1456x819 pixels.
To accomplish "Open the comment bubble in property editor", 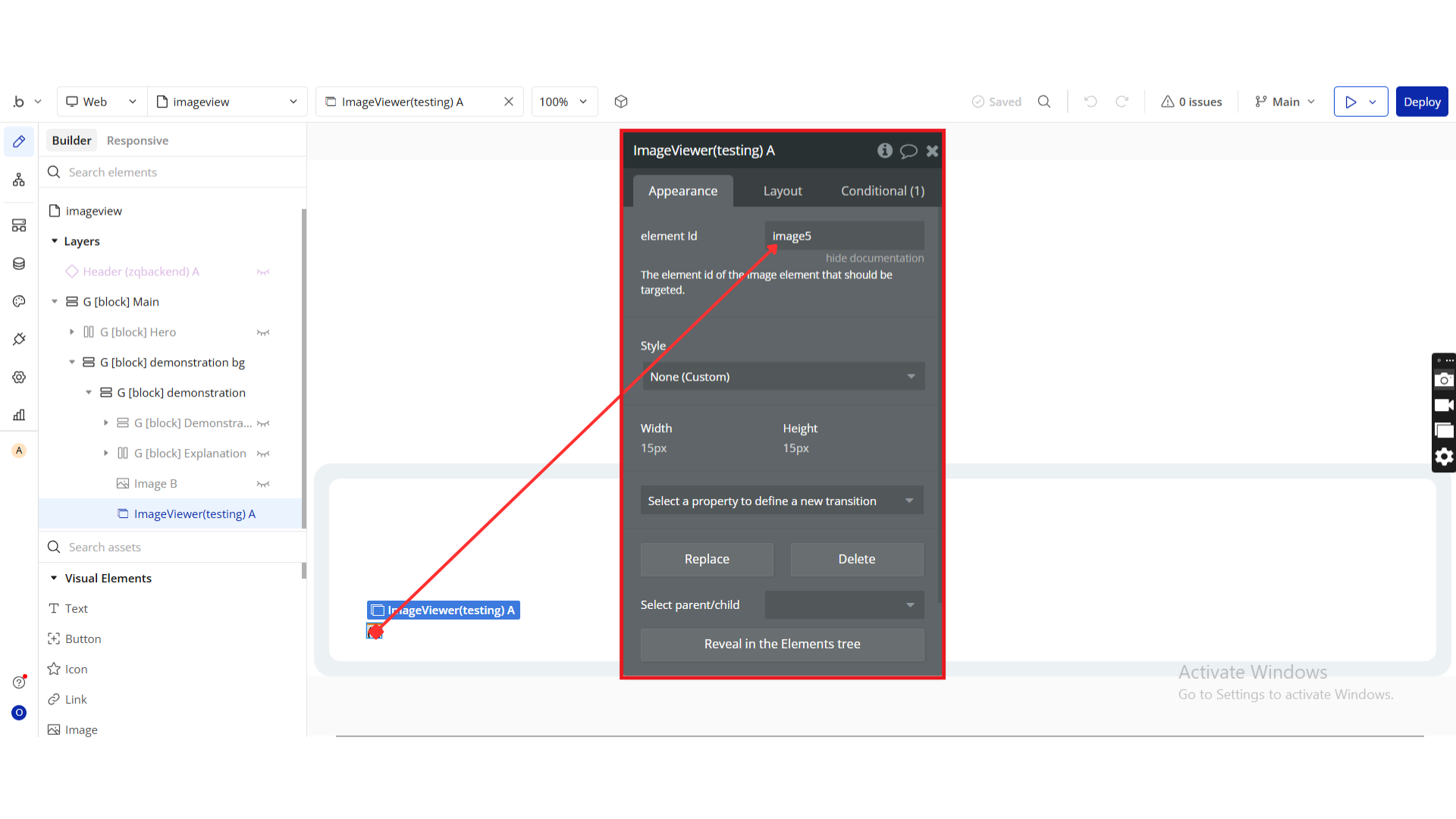I will click(x=908, y=151).
